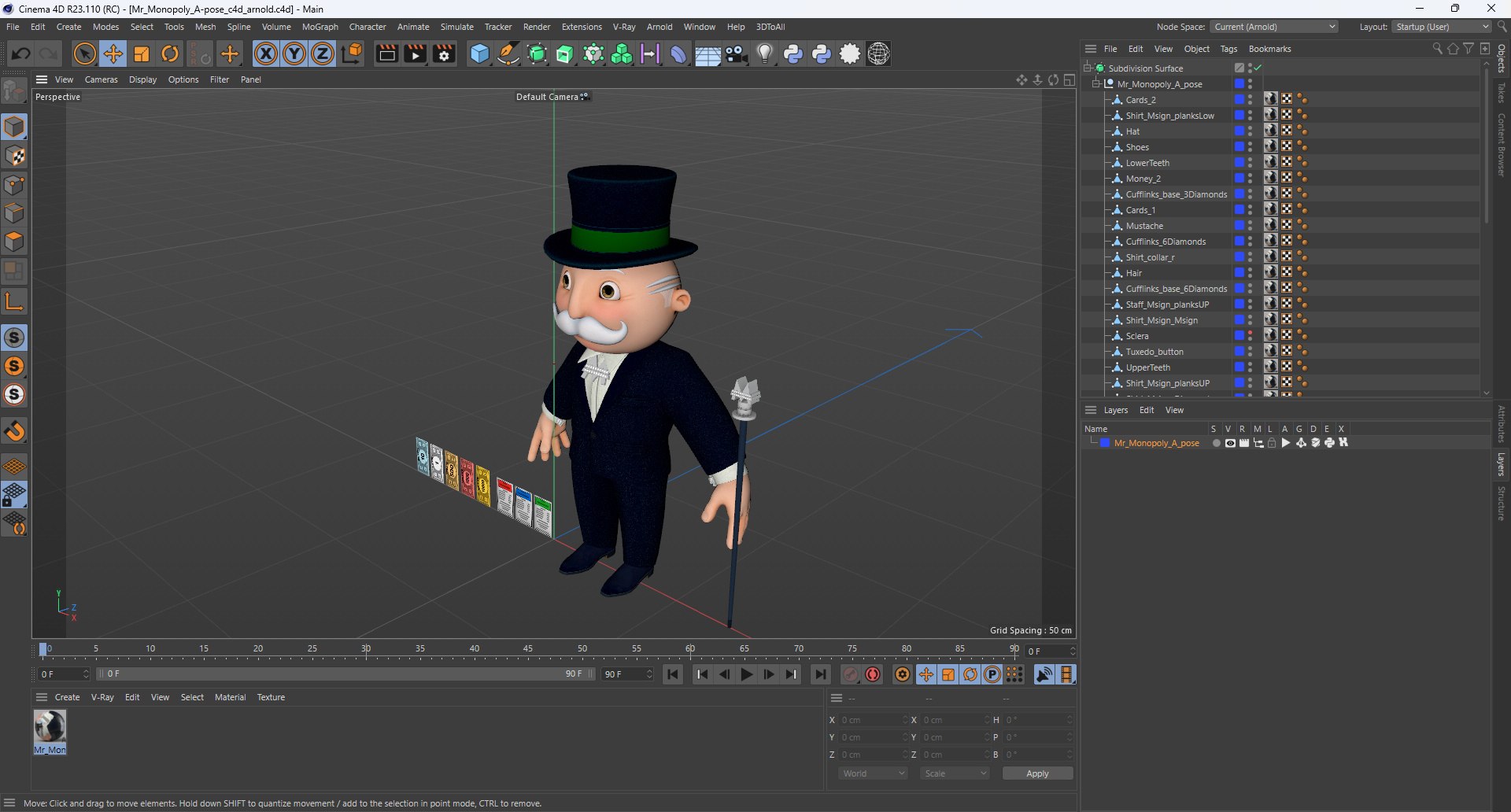Select the Mustache object in tree

point(1144,225)
